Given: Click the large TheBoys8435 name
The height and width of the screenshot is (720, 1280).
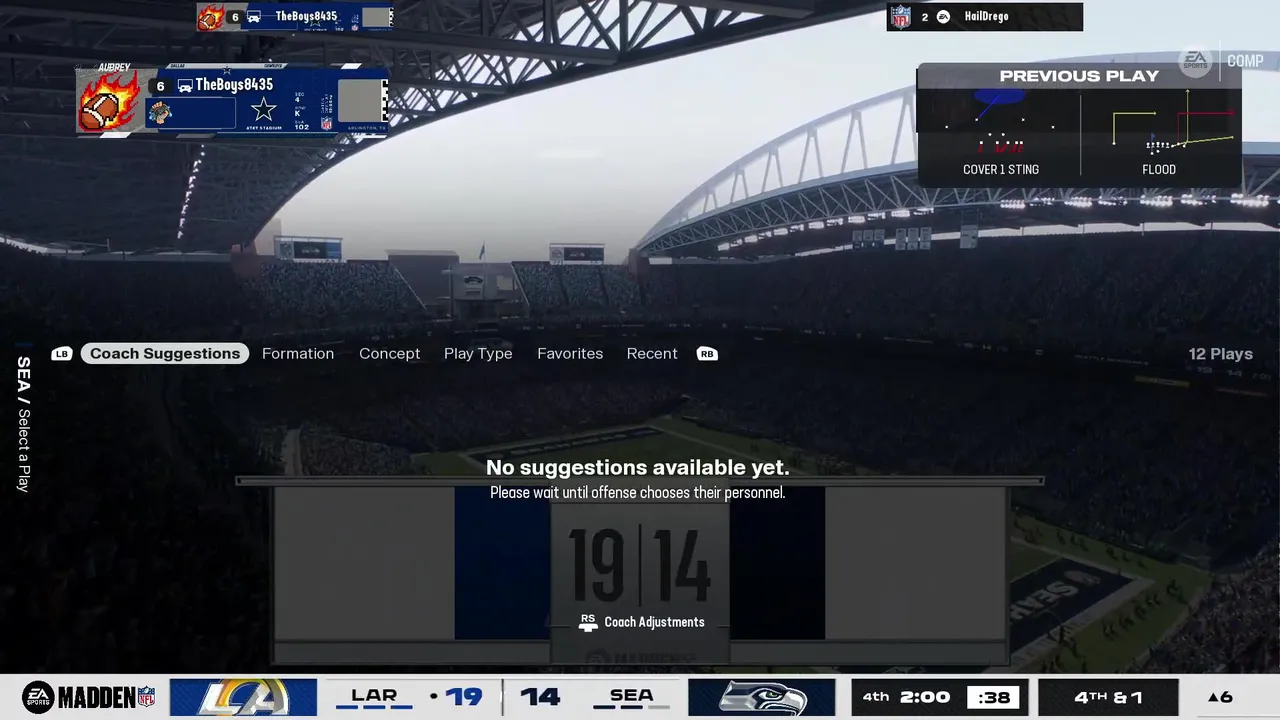Looking at the screenshot, I should 234,85.
